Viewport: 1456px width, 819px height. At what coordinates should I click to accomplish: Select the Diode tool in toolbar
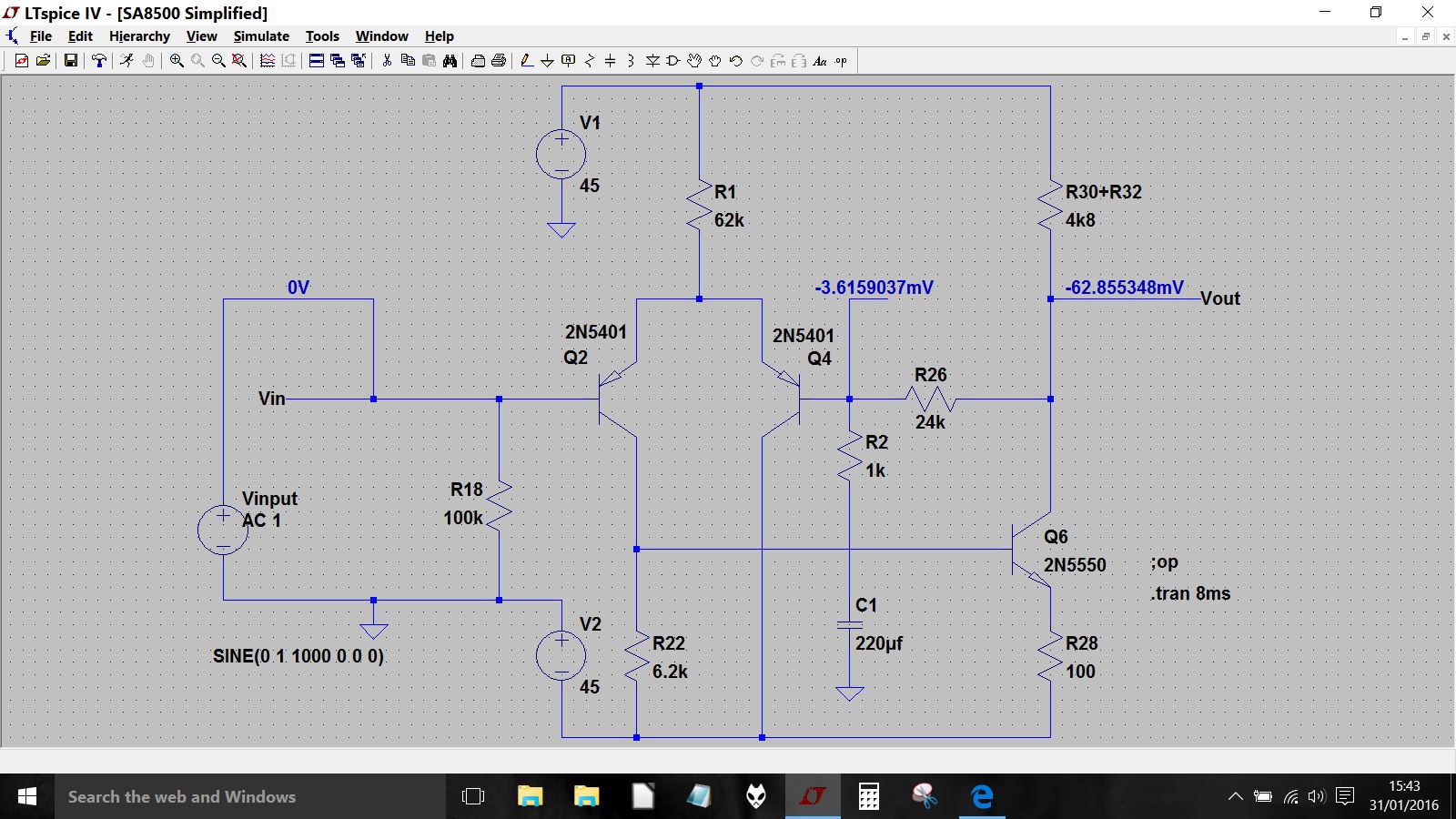tap(652, 61)
